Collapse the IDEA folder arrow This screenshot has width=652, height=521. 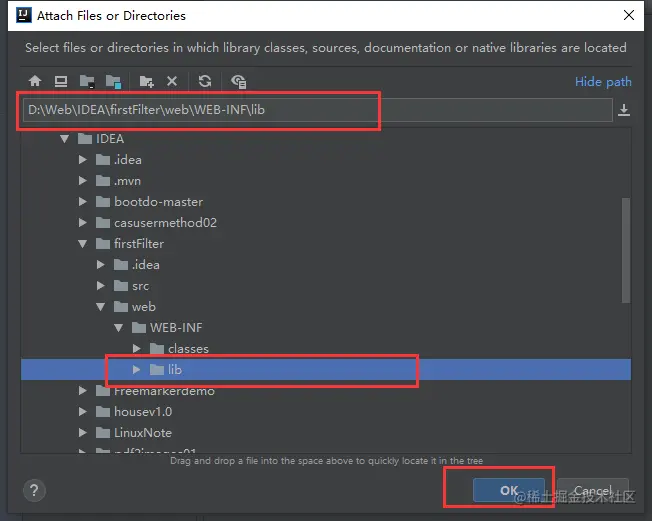[64, 138]
